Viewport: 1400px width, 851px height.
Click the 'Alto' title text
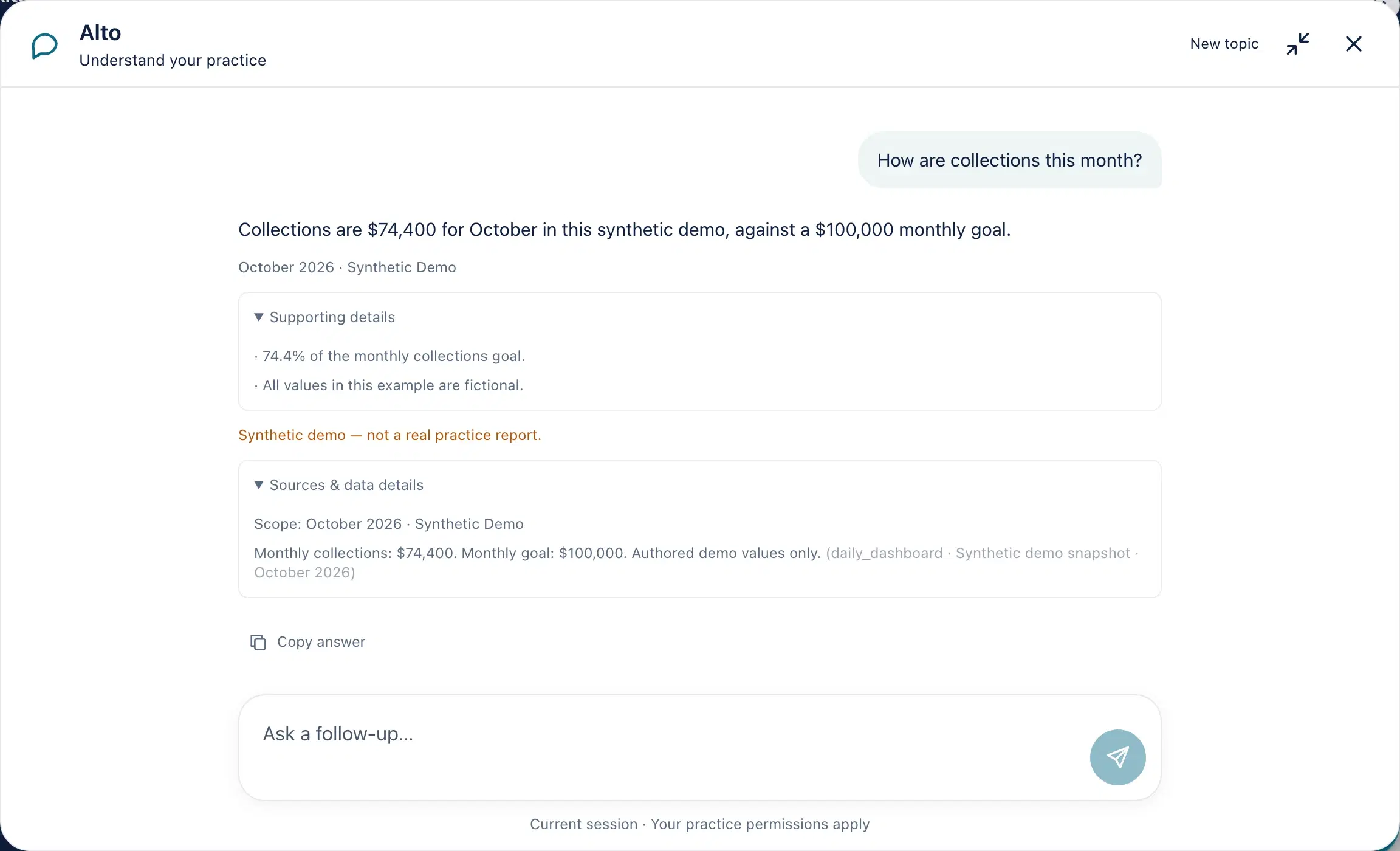tap(100, 33)
